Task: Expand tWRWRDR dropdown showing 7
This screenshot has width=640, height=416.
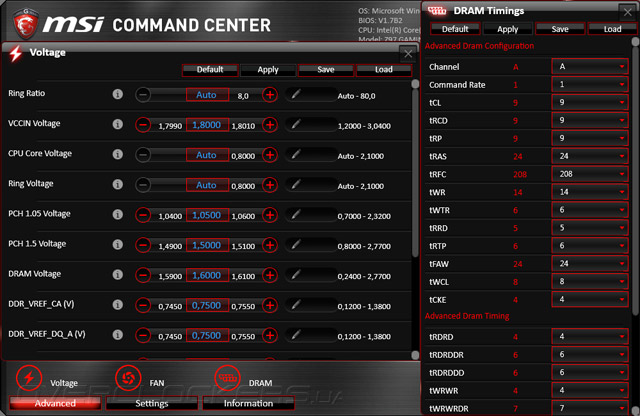Action: click(x=590, y=408)
